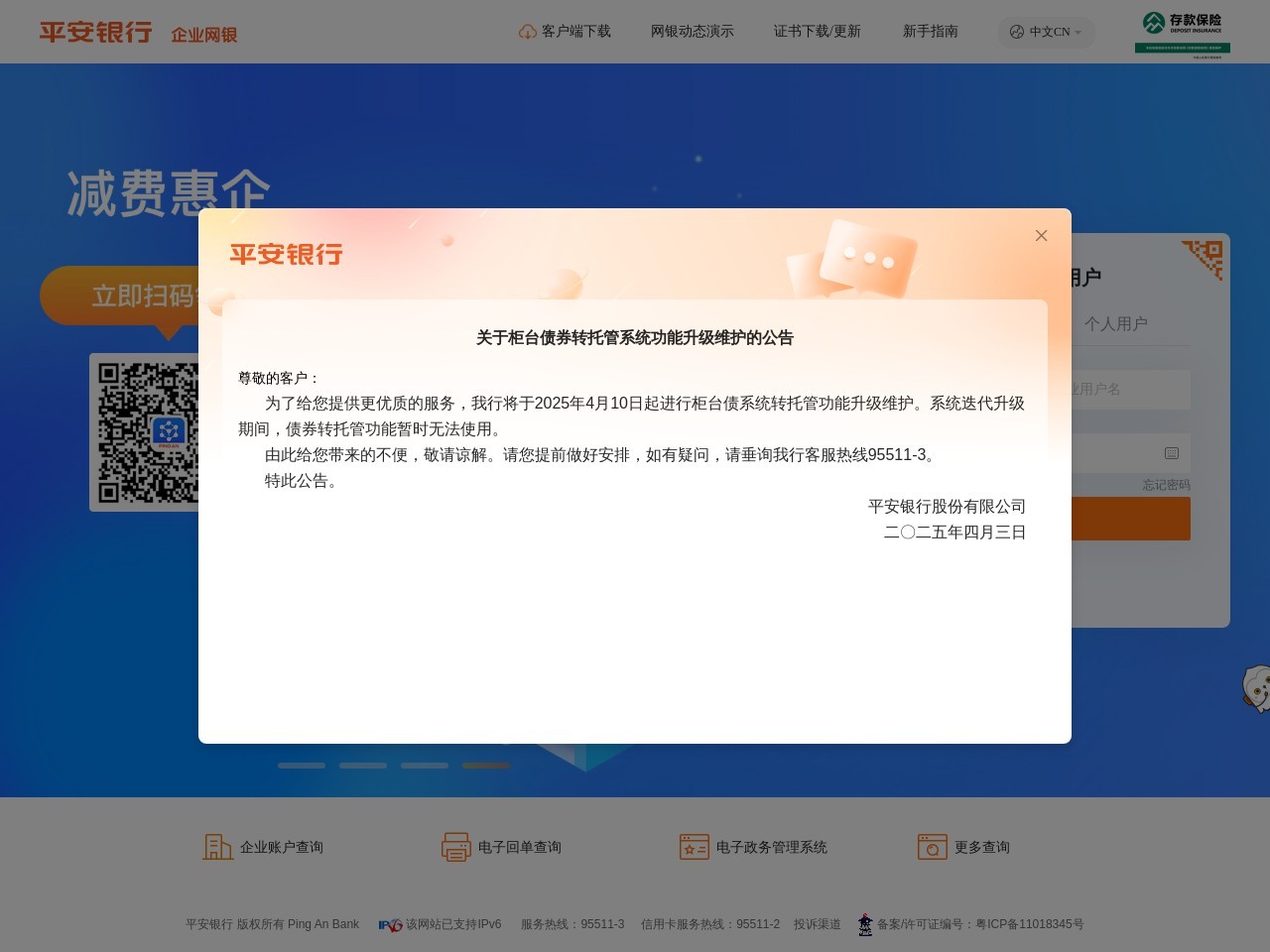Click the download icon beside 客户端下载
The image size is (1270, 952).
(x=526, y=31)
